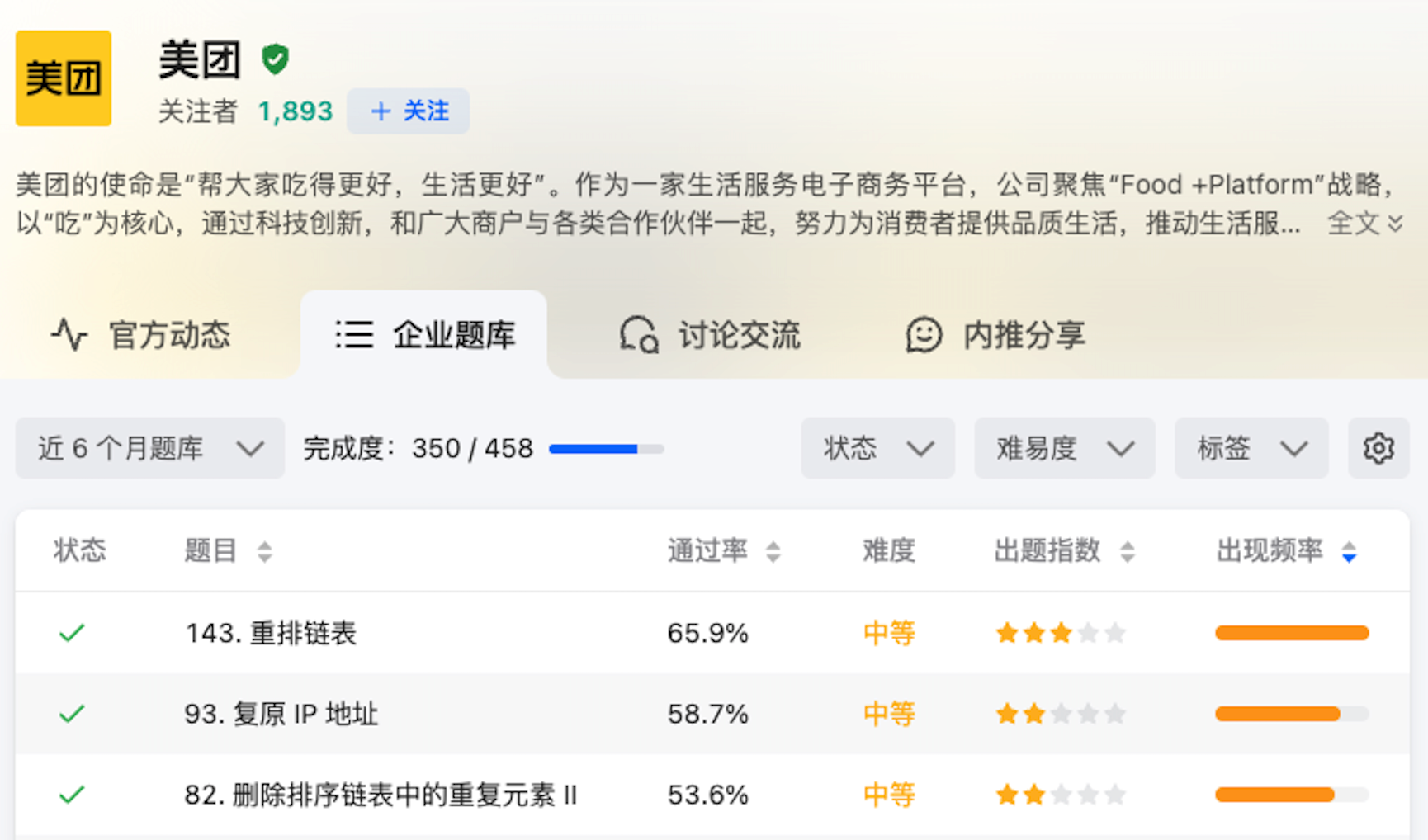Open problem 143. 重排链表

point(271,633)
